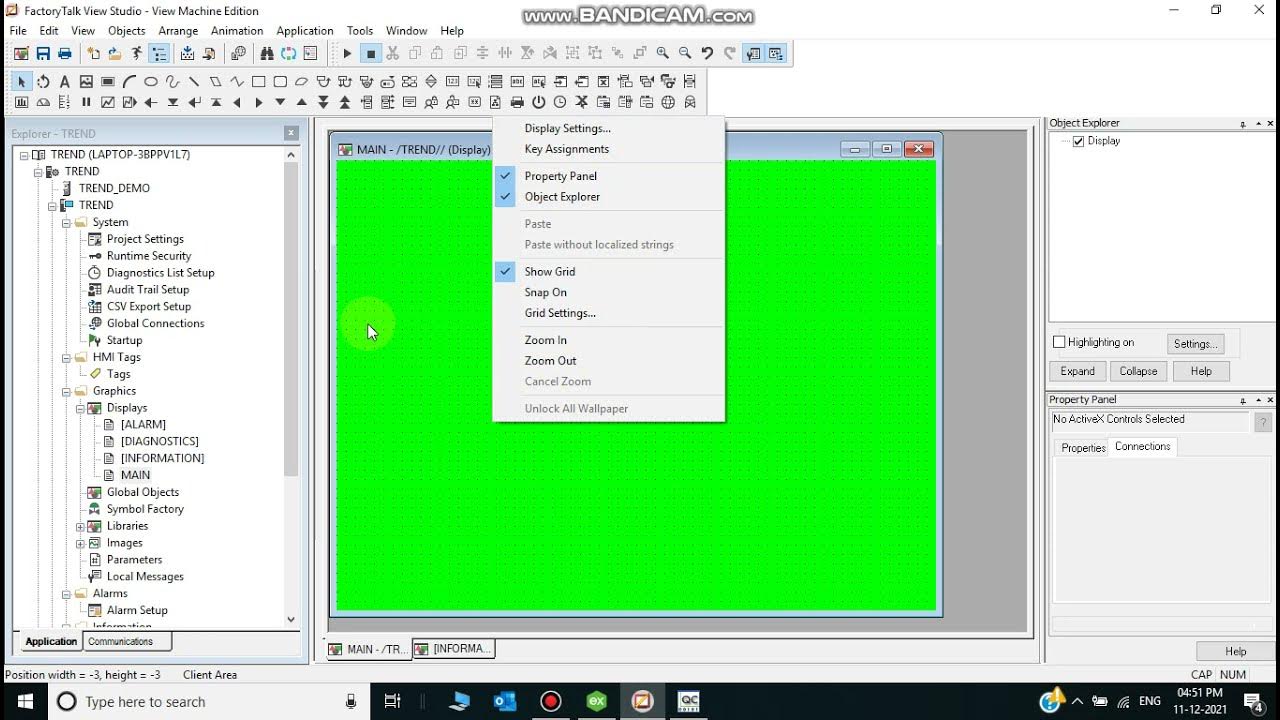Collapse the TREND (LAPTOP-3BPPV1L7) root node
Image resolution: width=1280 pixels, height=720 pixels.
point(24,155)
